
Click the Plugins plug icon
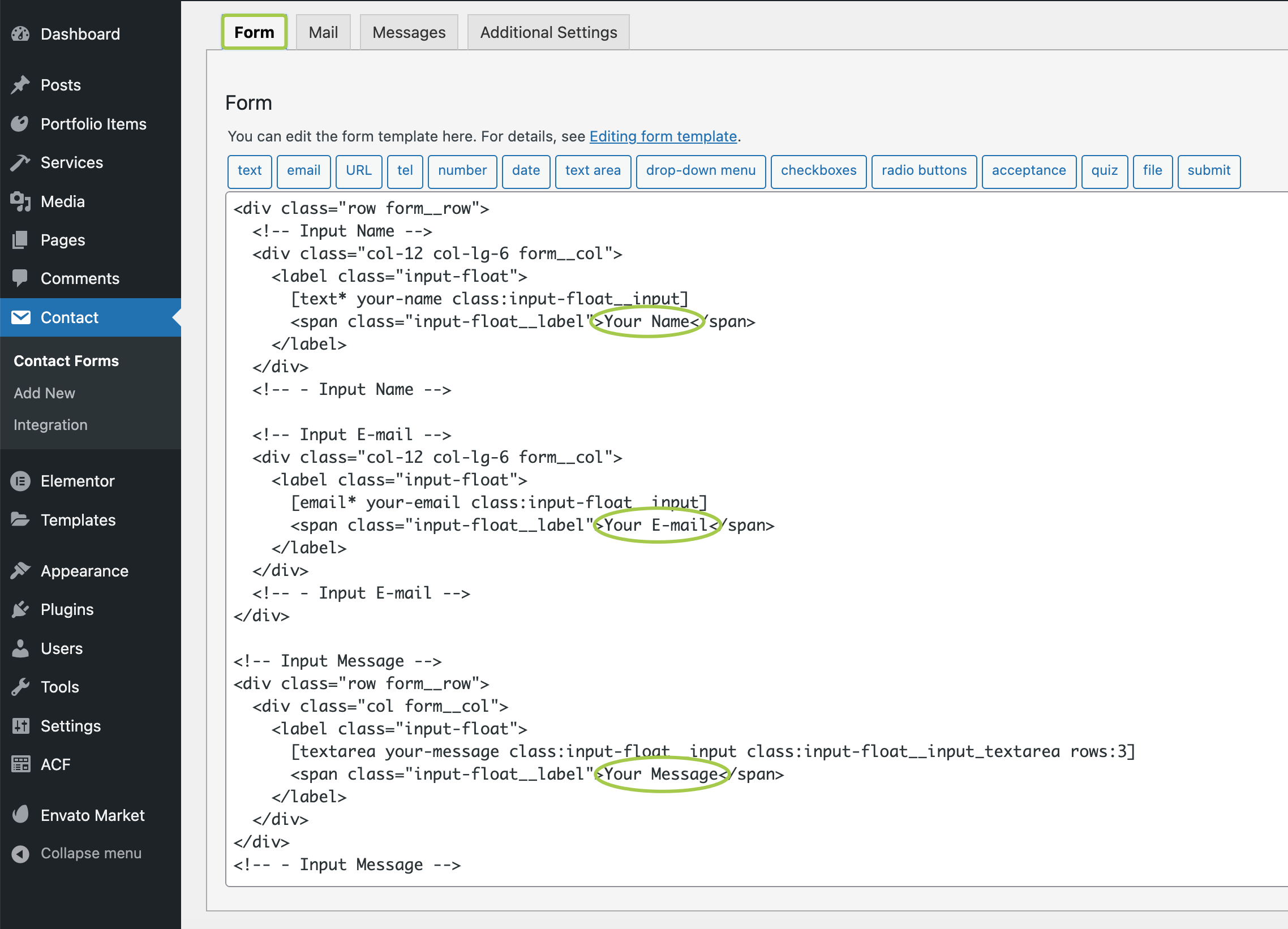[x=20, y=609]
